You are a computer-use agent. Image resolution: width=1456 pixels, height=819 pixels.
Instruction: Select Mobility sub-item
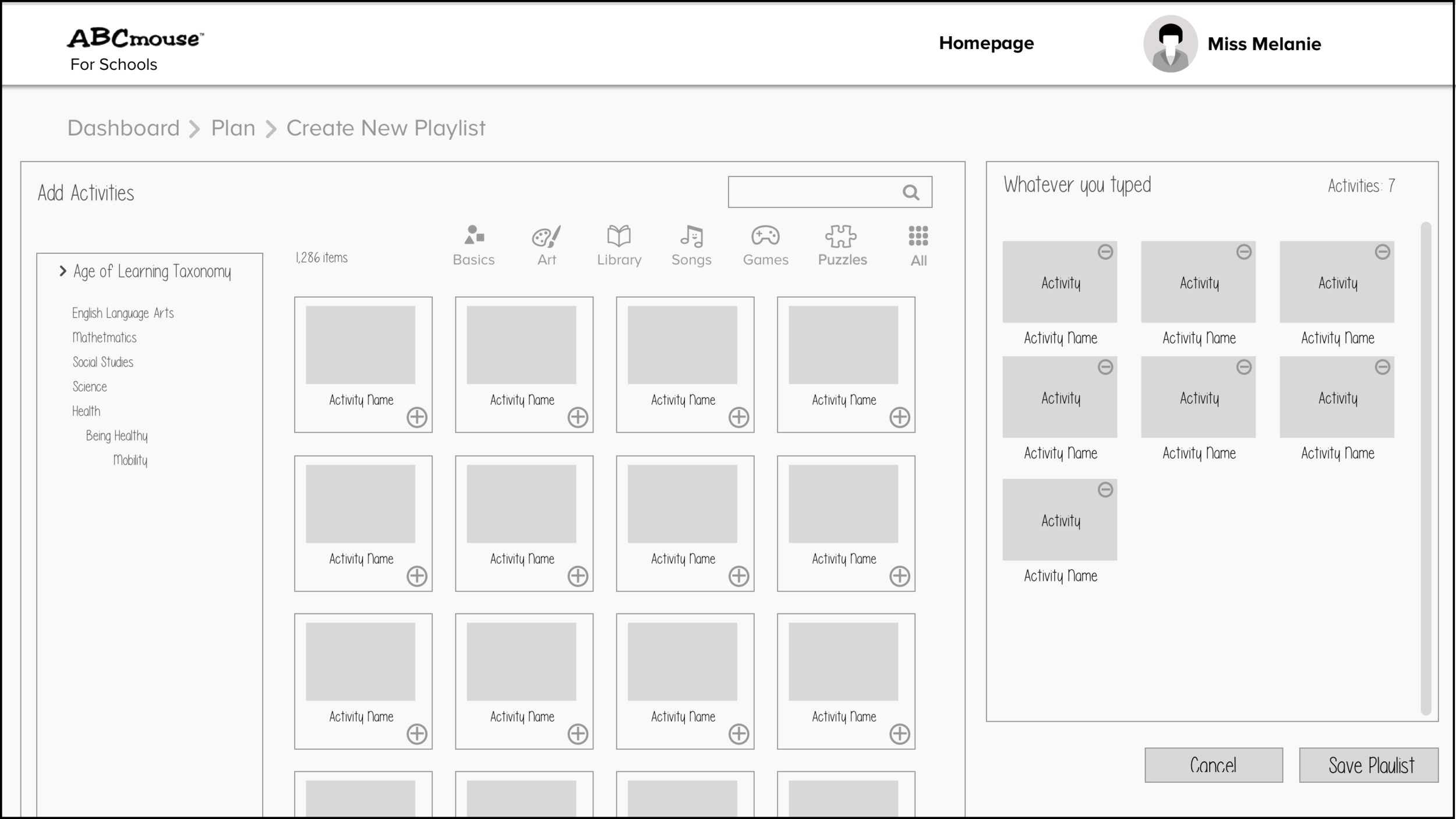130,460
